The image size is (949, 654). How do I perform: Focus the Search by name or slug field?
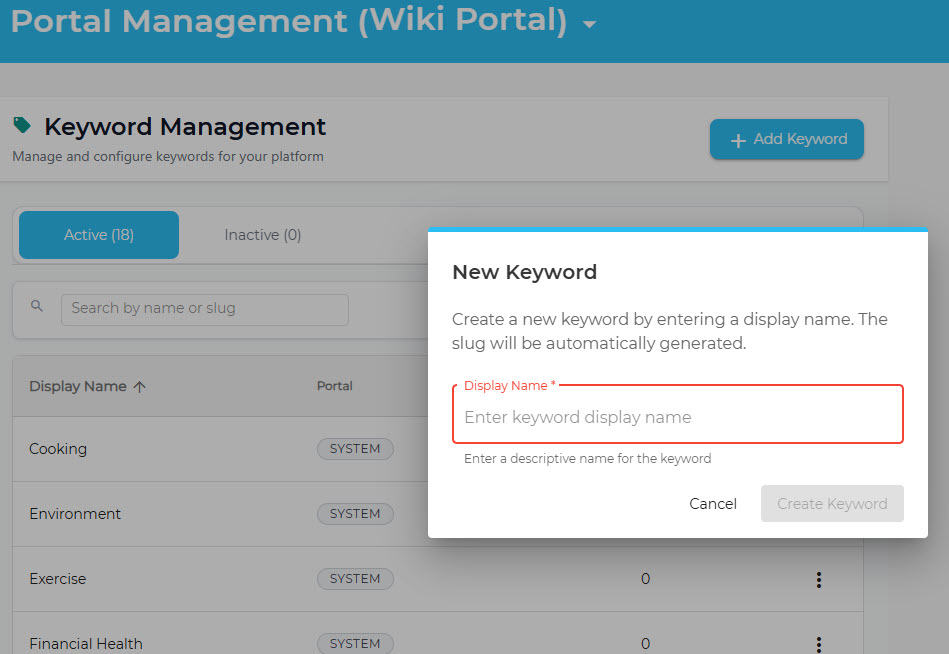tap(204, 309)
